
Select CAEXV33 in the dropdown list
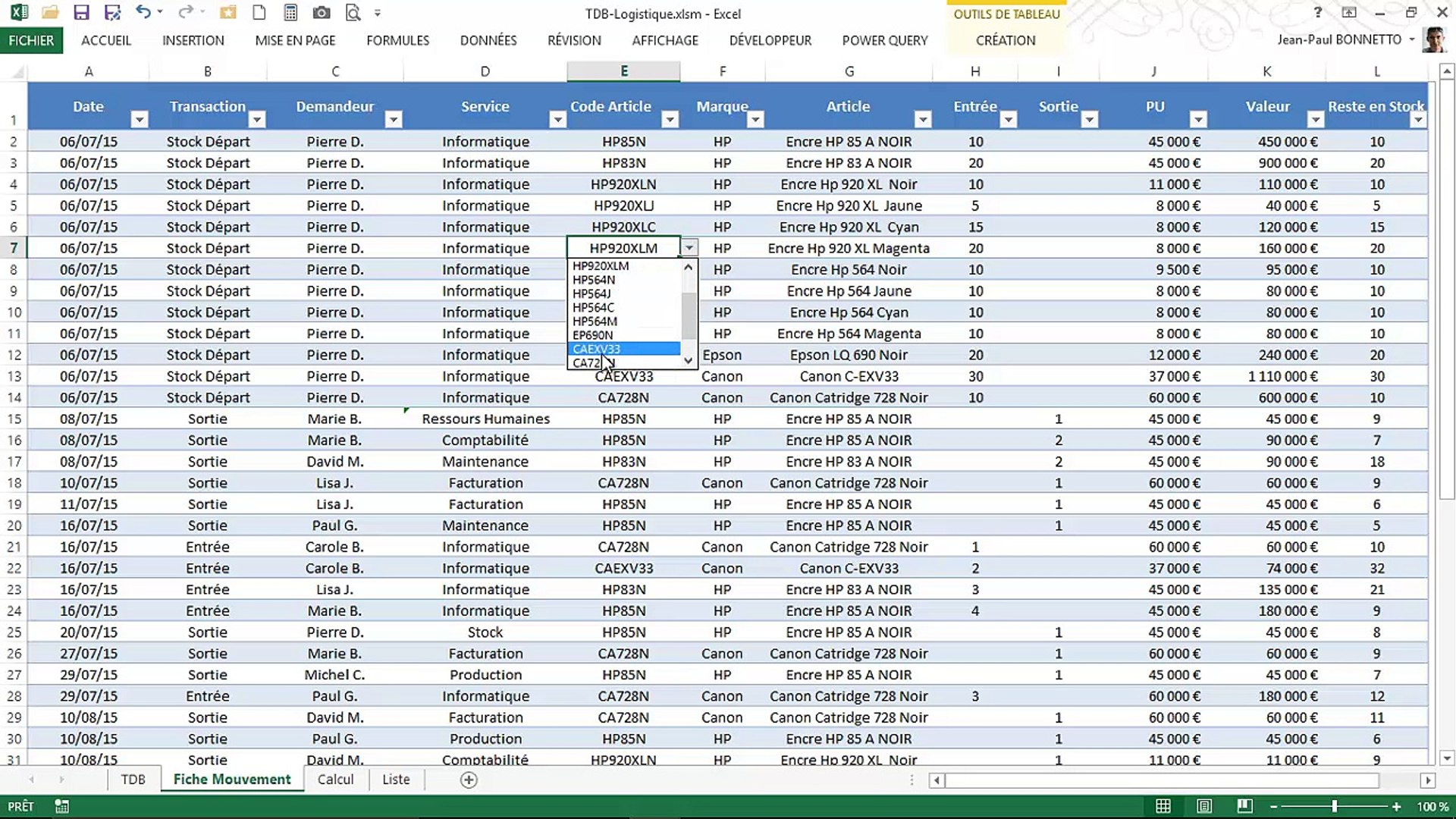click(x=623, y=349)
